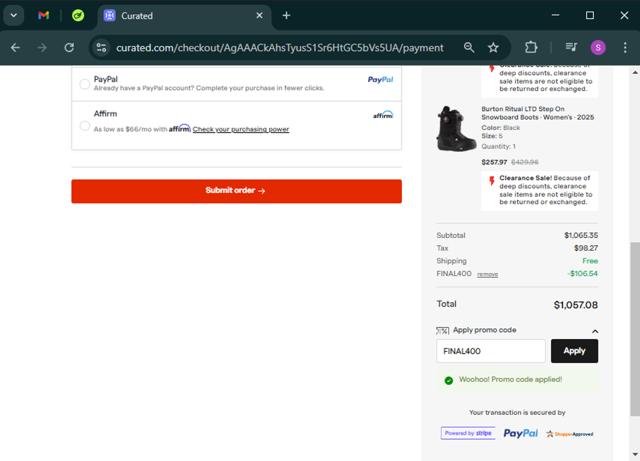Image resolution: width=640 pixels, height=461 pixels.
Task: Click the Free shipping value
Action: [590, 261]
